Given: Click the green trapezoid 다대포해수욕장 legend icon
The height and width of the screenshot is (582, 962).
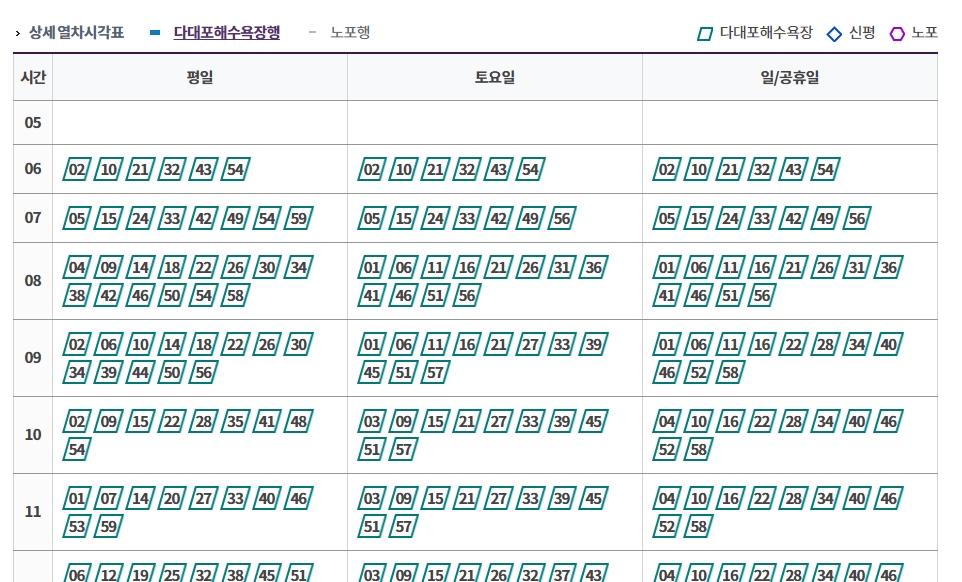Looking at the screenshot, I should pos(705,34).
